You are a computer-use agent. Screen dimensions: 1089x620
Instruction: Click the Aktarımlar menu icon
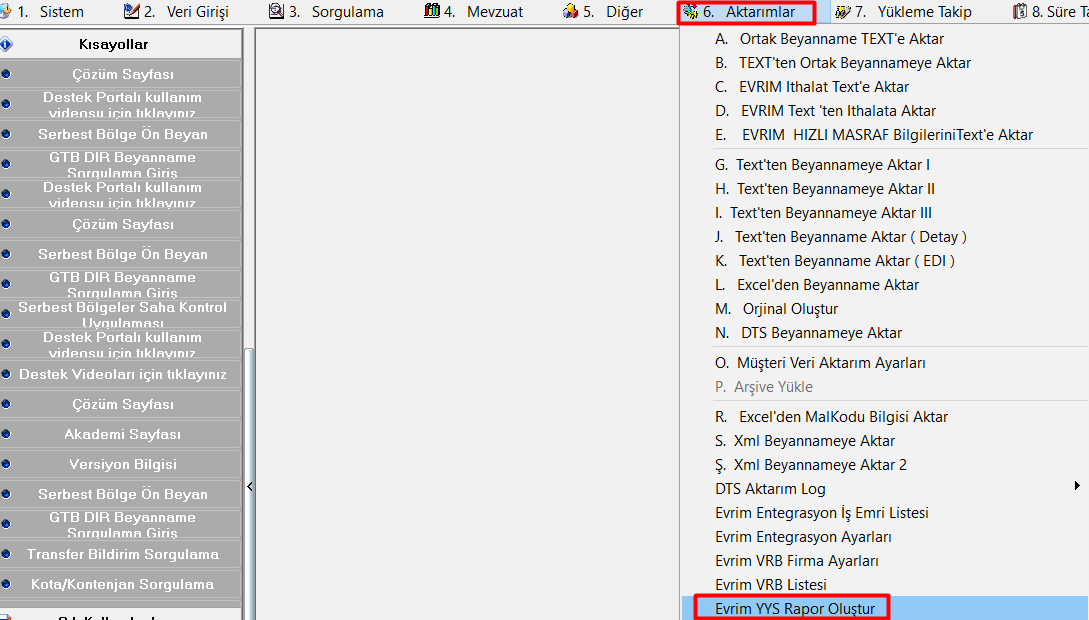691,12
